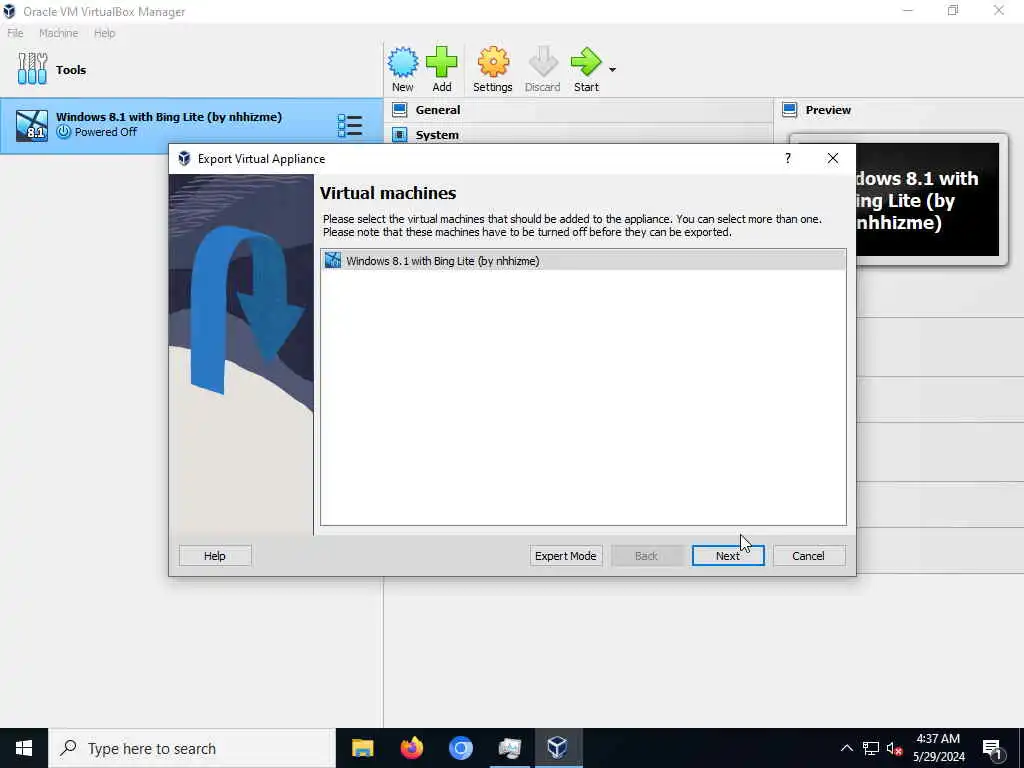Click the muted volume tray icon
The width and height of the screenshot is (1024, 768).
pos(894,748)
